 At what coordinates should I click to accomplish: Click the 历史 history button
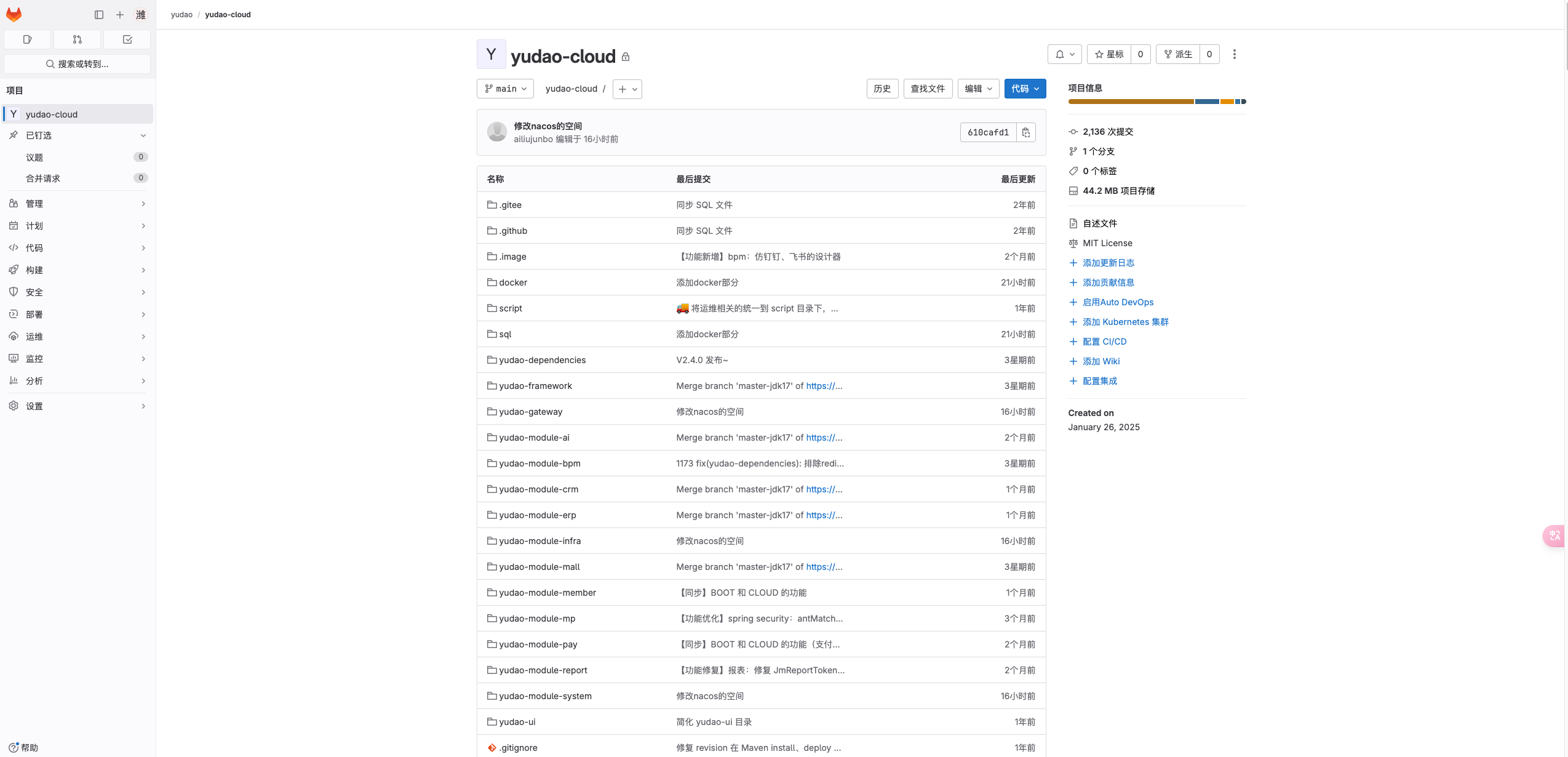[x=882, y=89]
